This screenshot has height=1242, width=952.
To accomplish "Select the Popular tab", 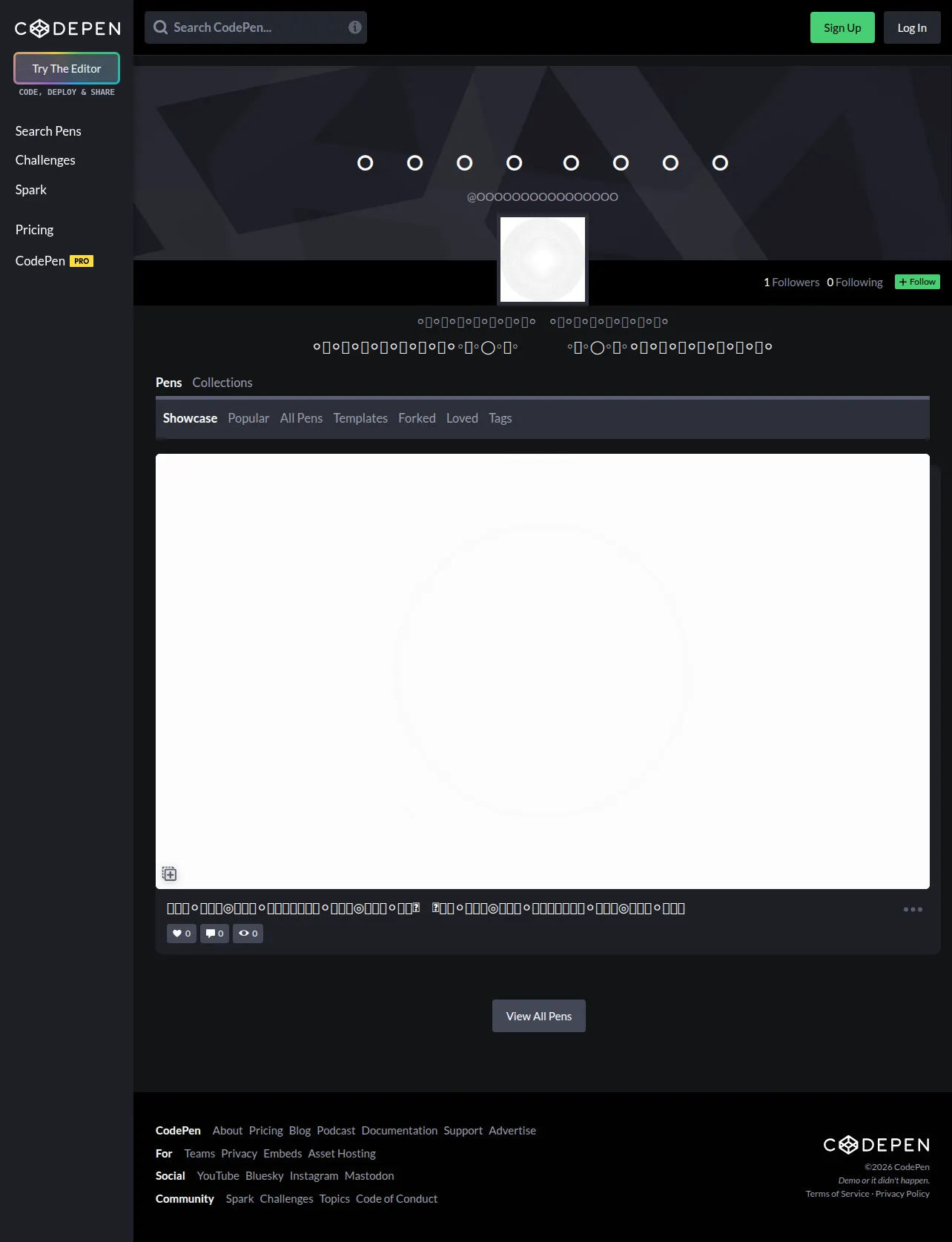I will [x=248, y=418].
